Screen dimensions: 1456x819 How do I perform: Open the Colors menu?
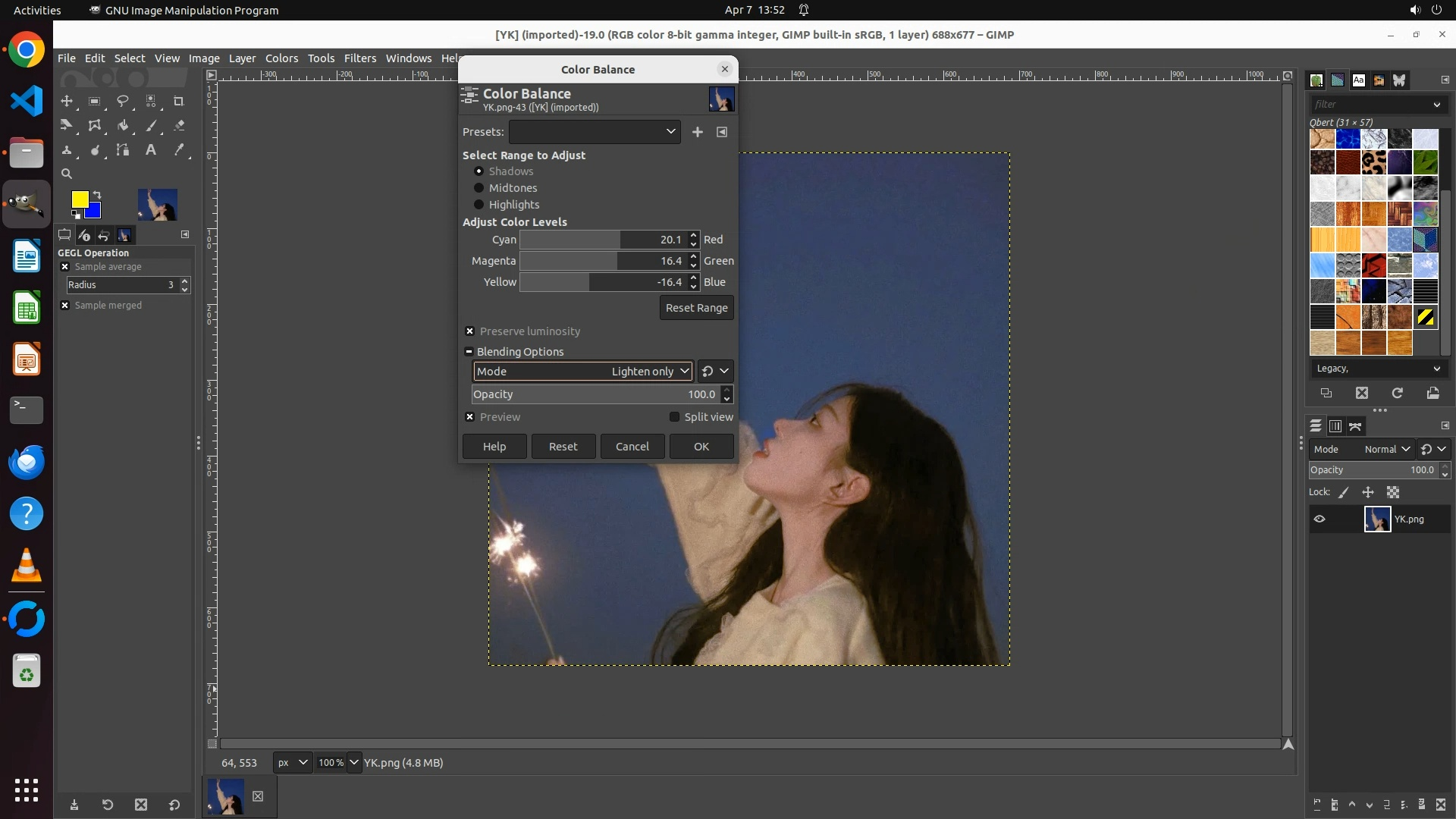281,58
